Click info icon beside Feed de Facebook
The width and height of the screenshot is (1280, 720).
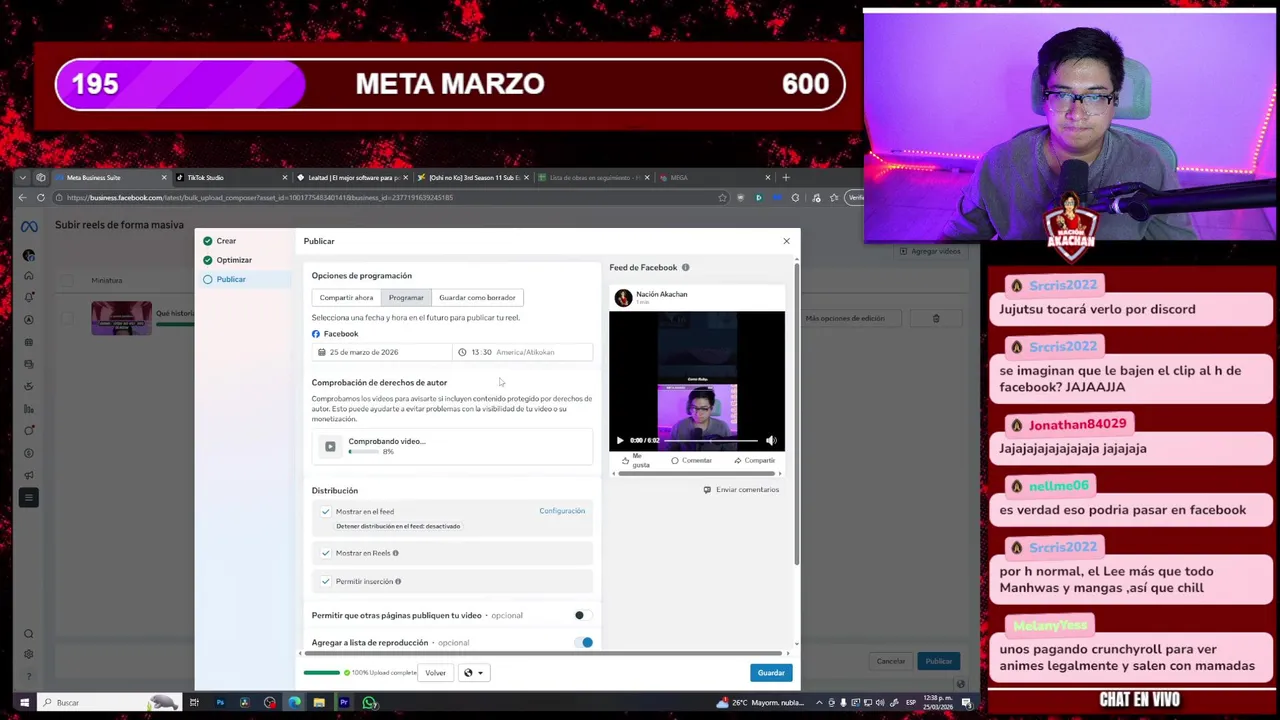(685, 267)
